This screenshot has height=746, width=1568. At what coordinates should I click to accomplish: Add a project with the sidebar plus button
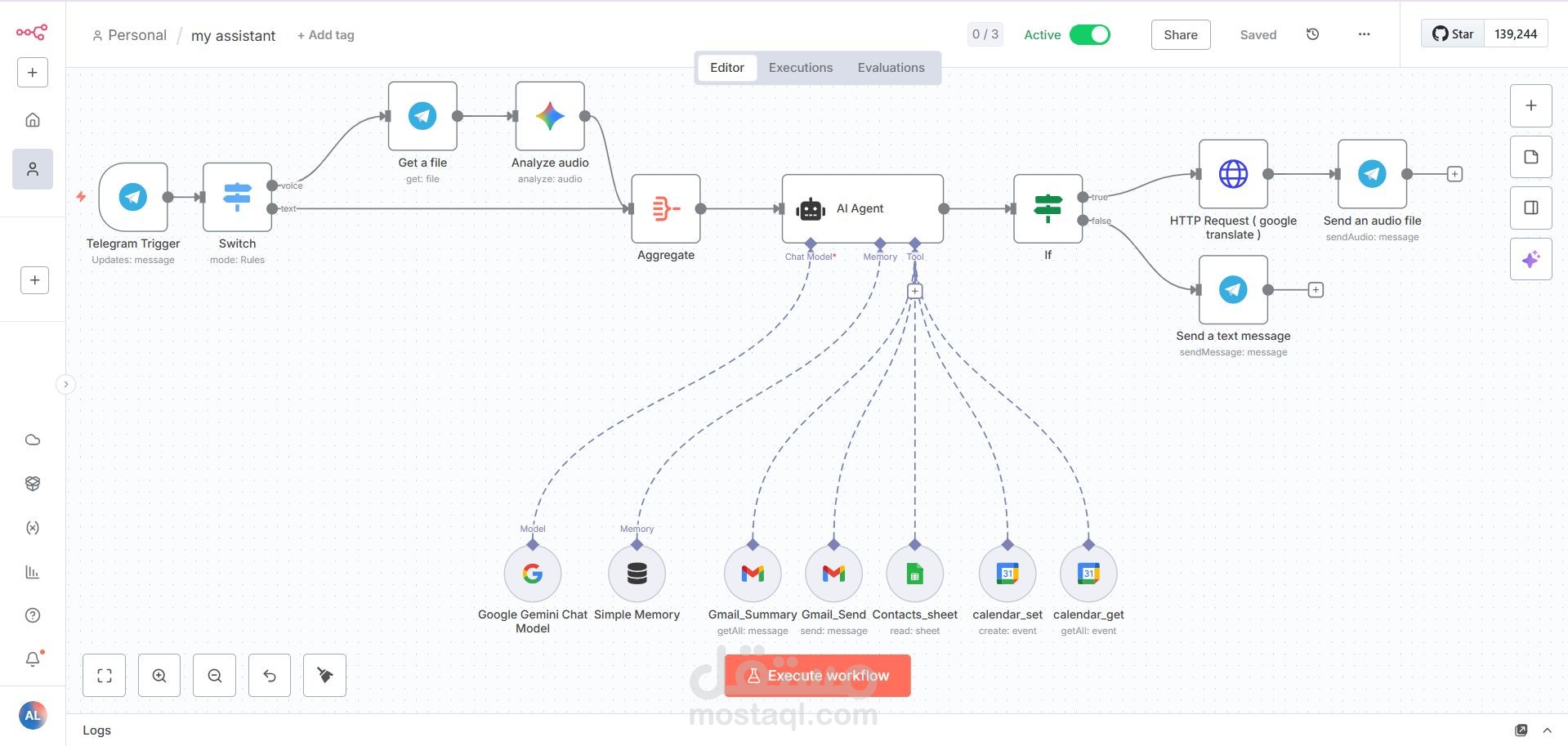(34, 280)
